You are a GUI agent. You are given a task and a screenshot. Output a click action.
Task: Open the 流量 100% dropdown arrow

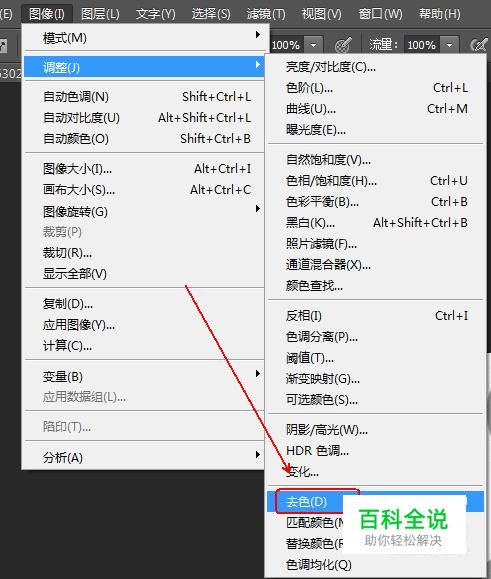449,45
